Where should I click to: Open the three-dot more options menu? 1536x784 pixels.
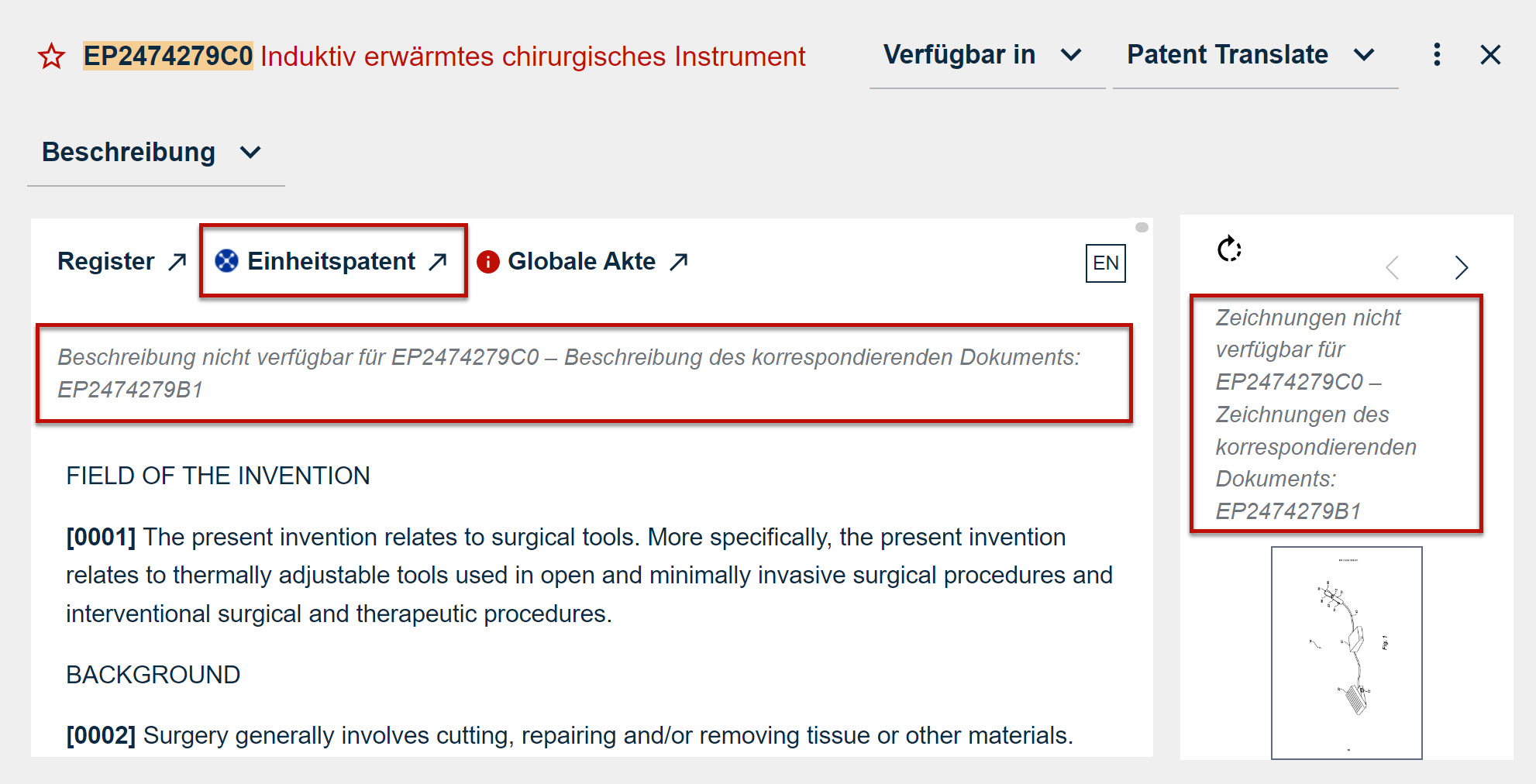(1437, 55)
